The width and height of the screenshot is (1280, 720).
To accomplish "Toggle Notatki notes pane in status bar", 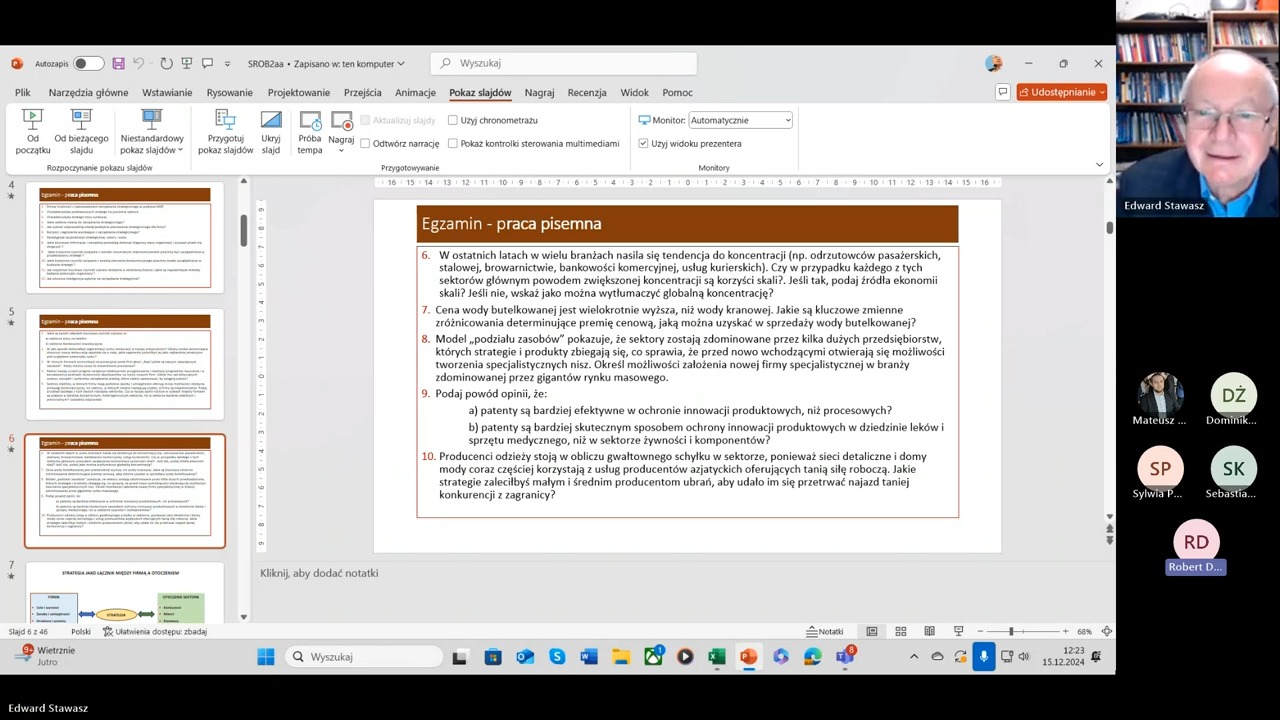I will tap(825, 632).
